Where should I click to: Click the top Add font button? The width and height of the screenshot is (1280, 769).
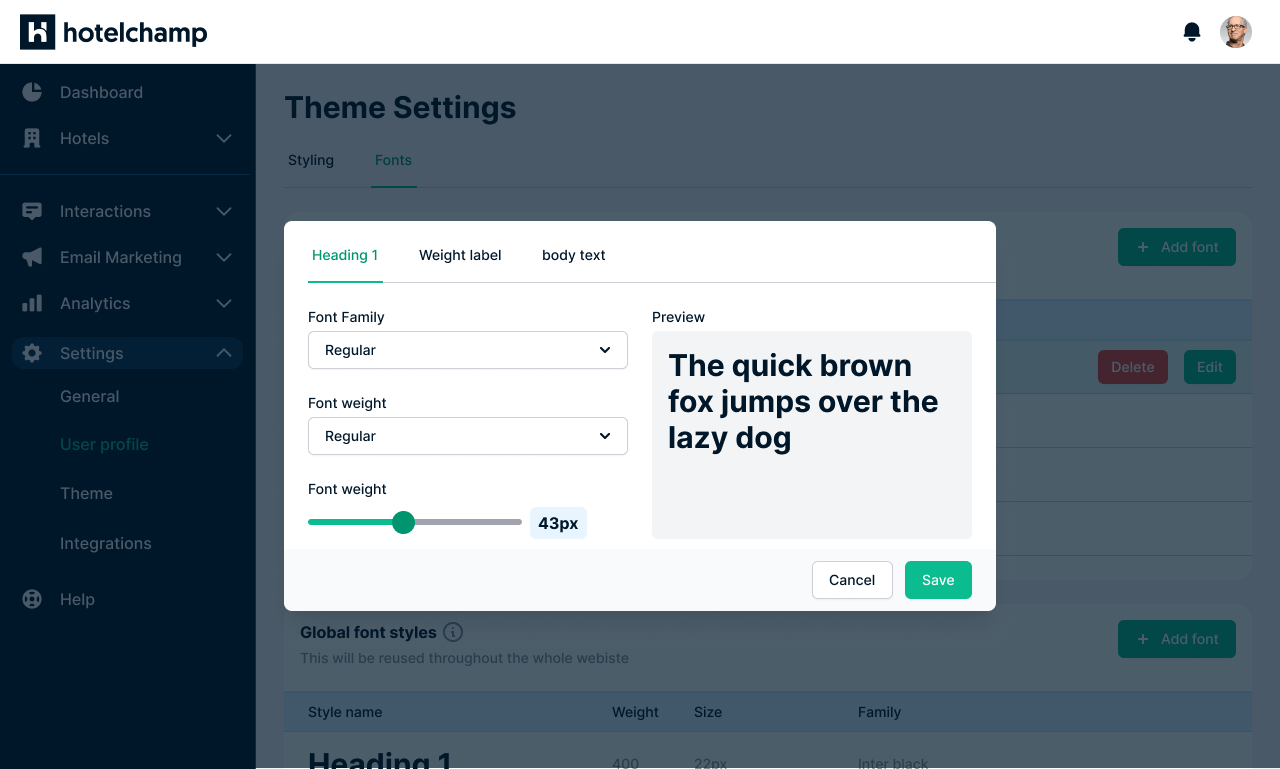coord(1177,247)
